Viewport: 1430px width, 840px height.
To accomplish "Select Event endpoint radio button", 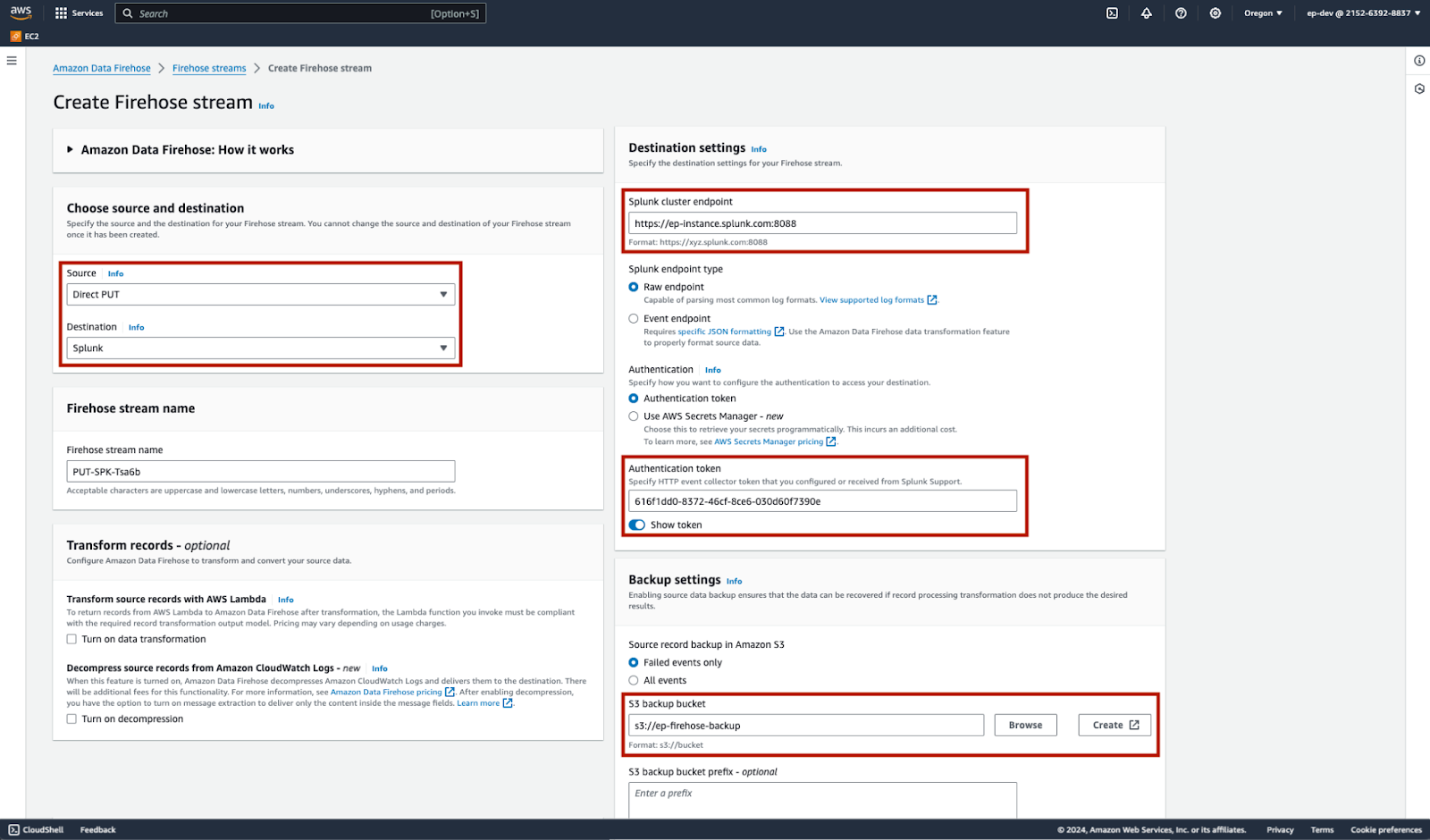I will pos(634,318).
